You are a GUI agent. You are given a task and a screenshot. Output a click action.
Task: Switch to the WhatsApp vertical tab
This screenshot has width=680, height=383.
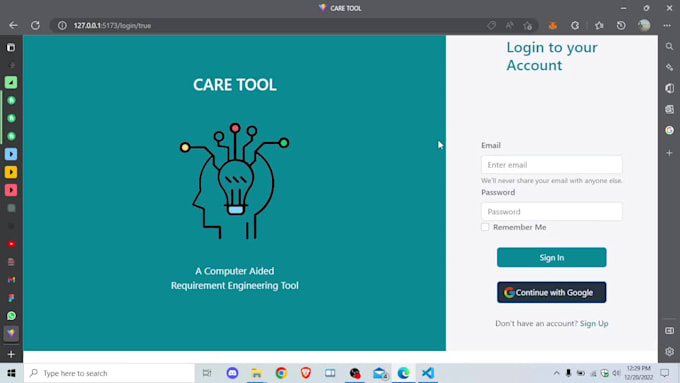tap(11, 316)
